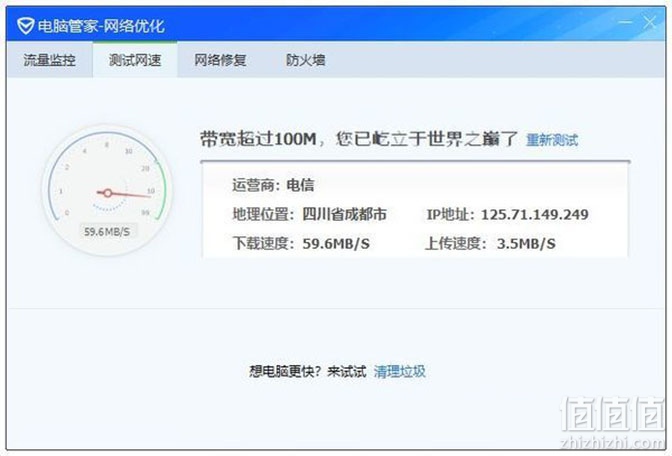Click the 清理垃圾 link
This screenshot has width=672, height=456.
(x=399, y=371)
